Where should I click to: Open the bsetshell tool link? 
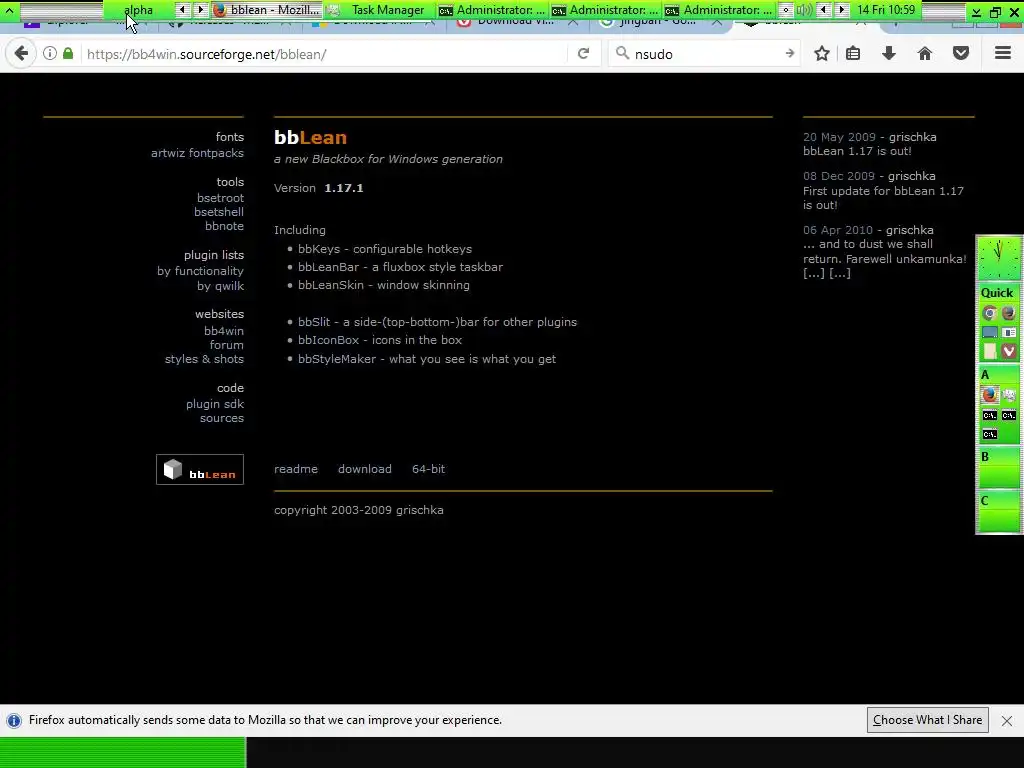[219, 212]
